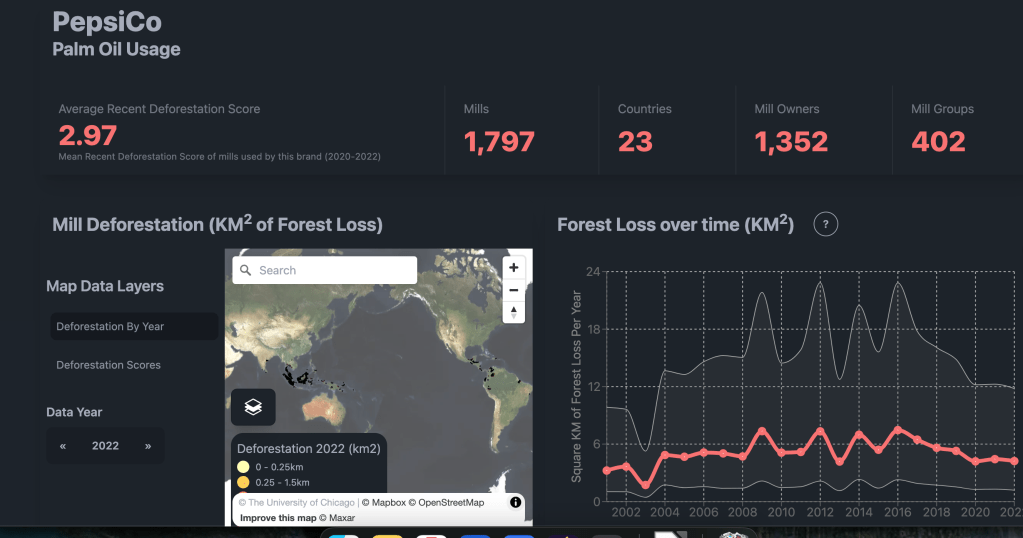Click the 0.25 - 1.5km legend swatch
Image resolution: width=1023 pixels, height=538 pixels.
(x=243, y=483)
